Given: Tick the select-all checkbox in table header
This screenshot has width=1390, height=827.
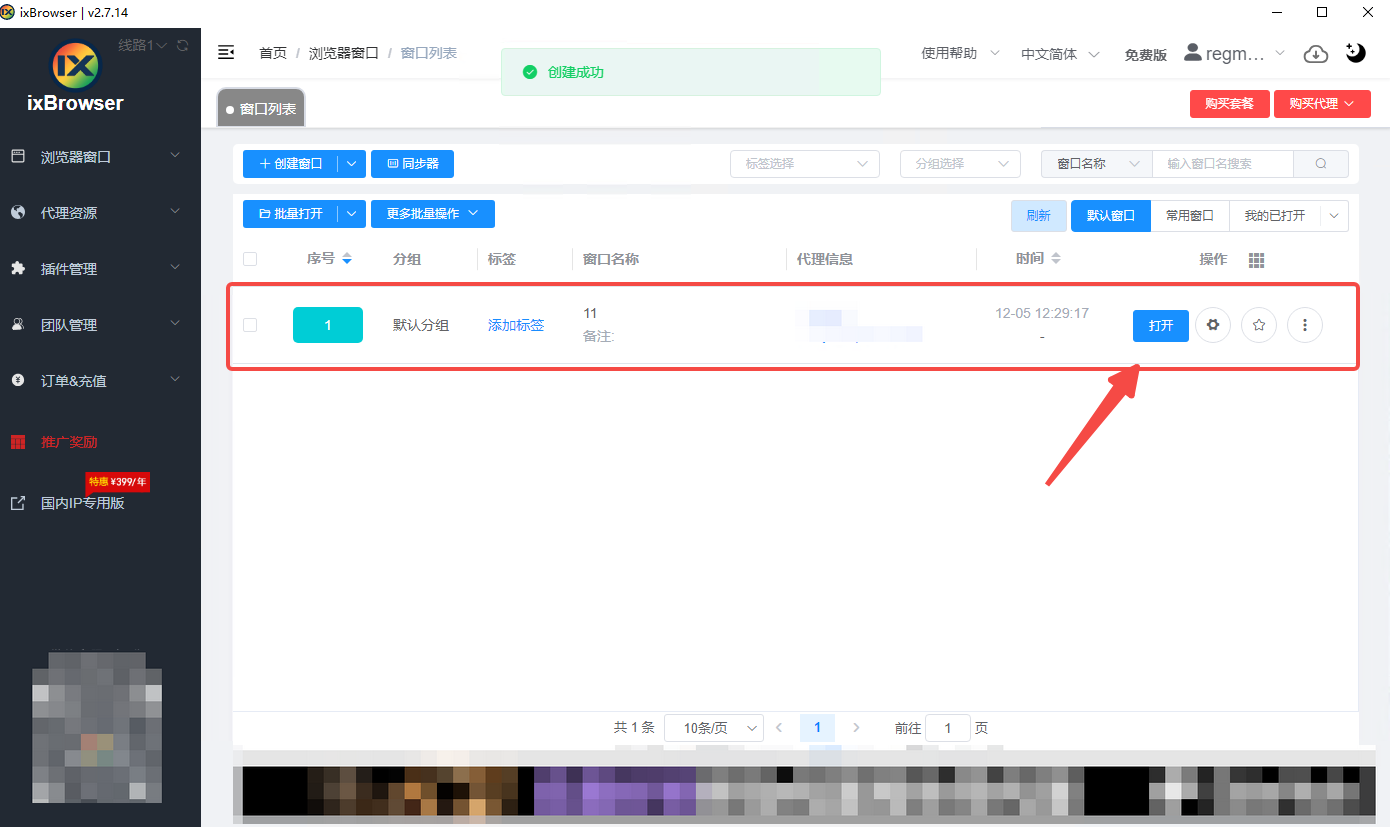Looking at the screenshot, I should [250, 259].
